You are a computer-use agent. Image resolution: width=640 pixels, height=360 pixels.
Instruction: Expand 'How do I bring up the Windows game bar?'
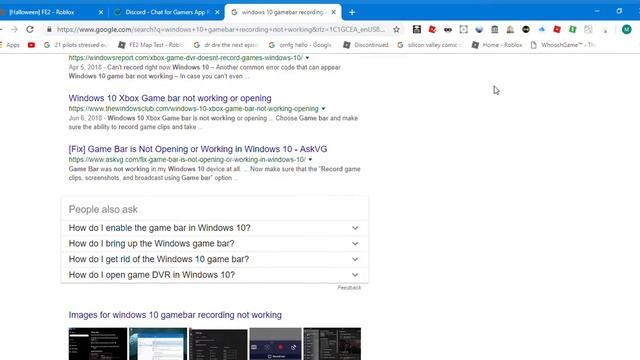(215, 244)
